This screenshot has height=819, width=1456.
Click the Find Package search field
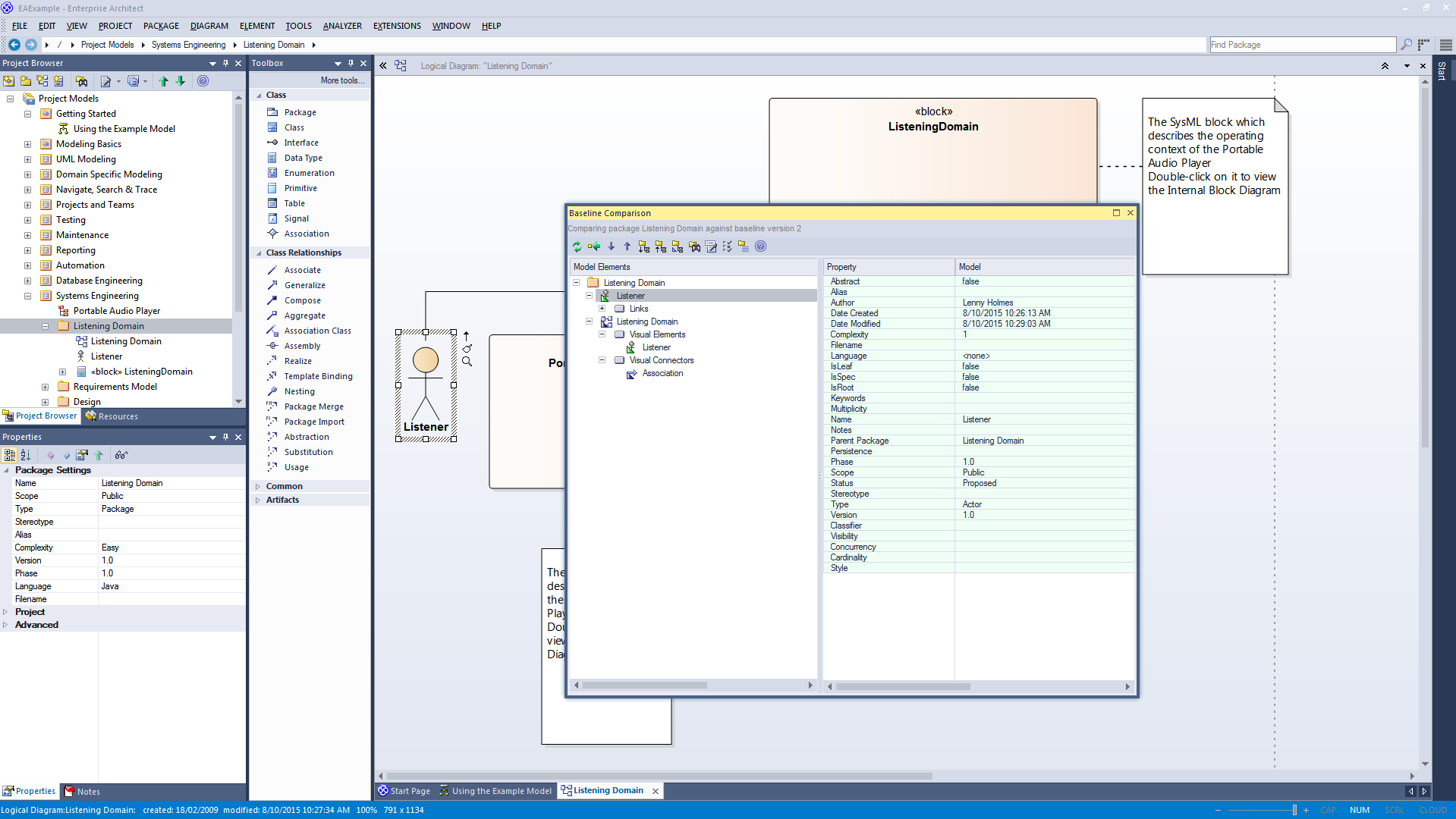pyautogui.click(x=1301, y=45)
